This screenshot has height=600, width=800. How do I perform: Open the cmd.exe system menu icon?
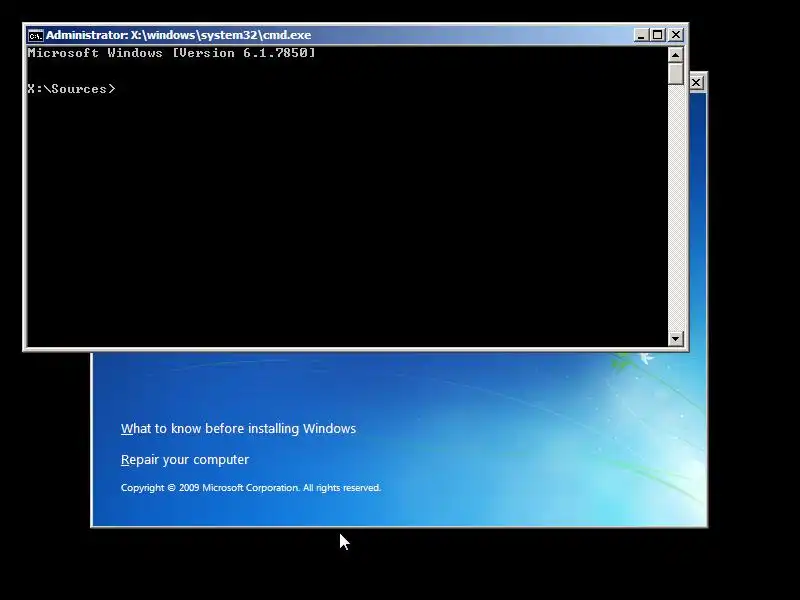(36, 36)
